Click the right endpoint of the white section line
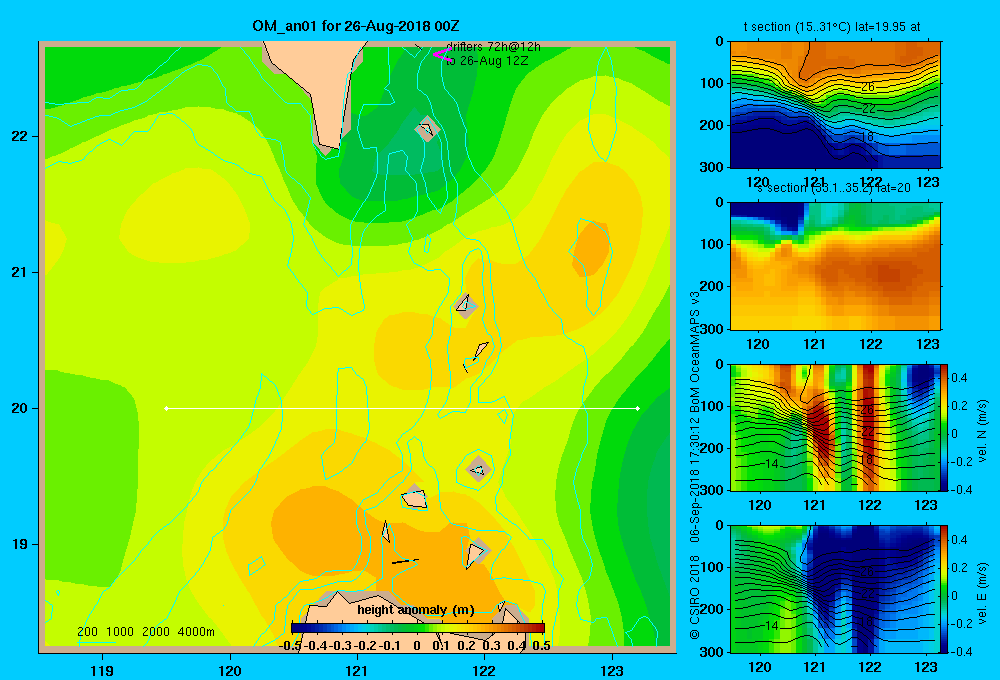 click(x=638, y=408)
